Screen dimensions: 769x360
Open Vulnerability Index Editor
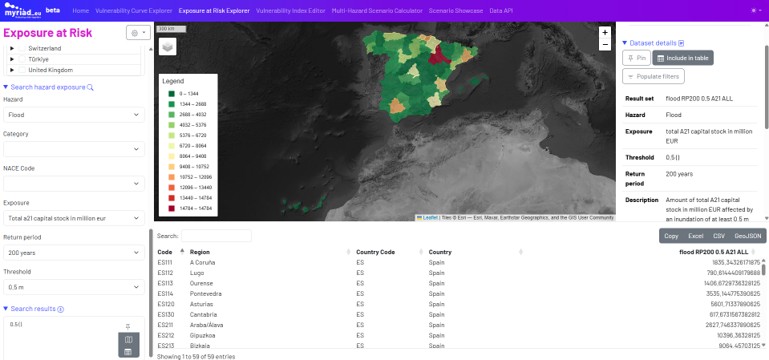coord(290,11)
